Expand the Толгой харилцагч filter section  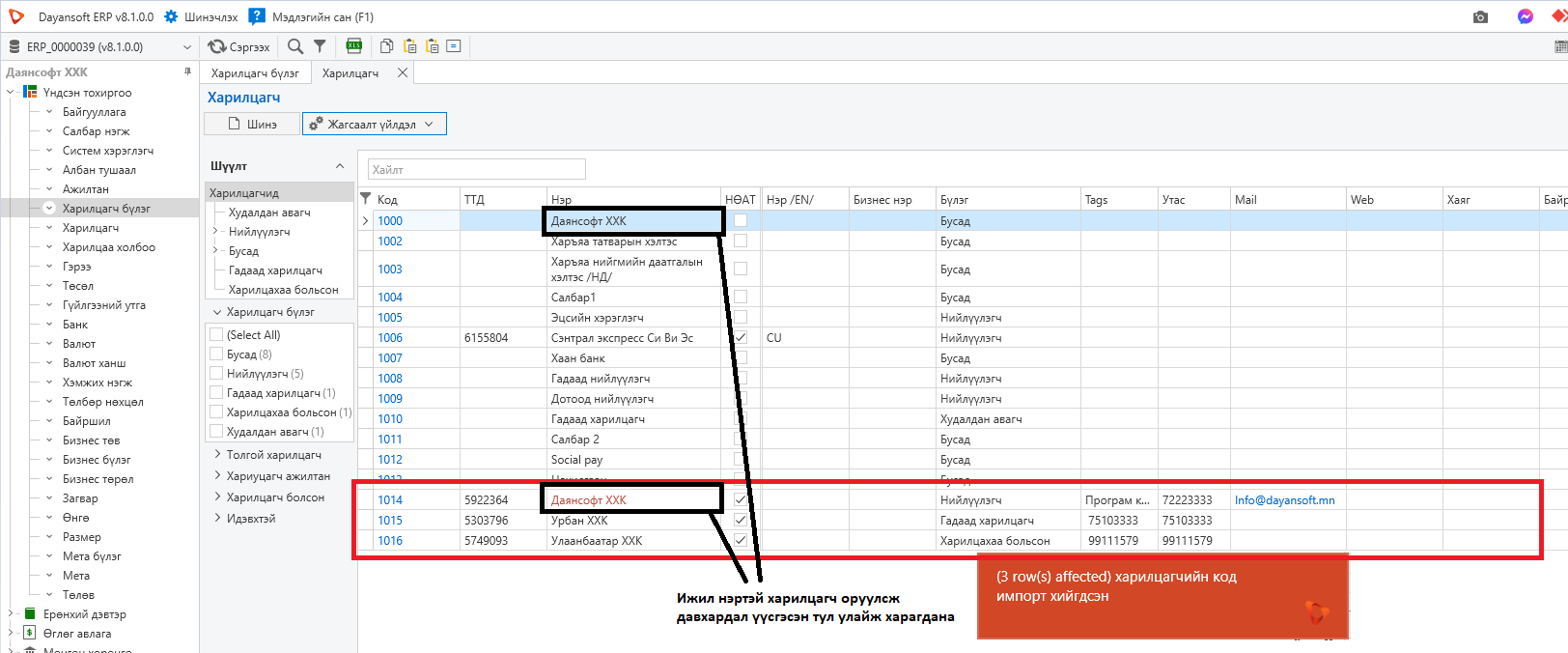(x=217, y=455)
